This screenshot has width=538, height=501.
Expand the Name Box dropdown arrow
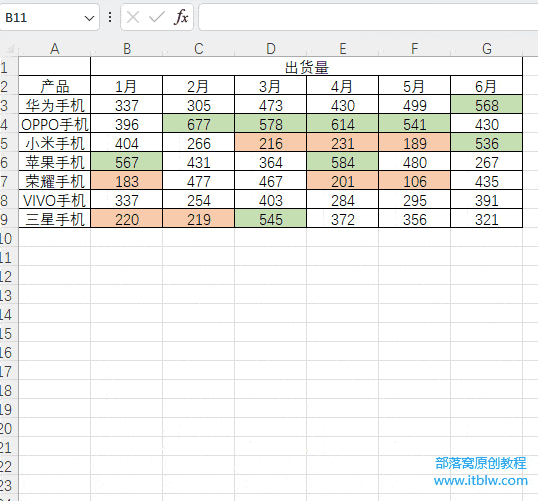(90, 18)
